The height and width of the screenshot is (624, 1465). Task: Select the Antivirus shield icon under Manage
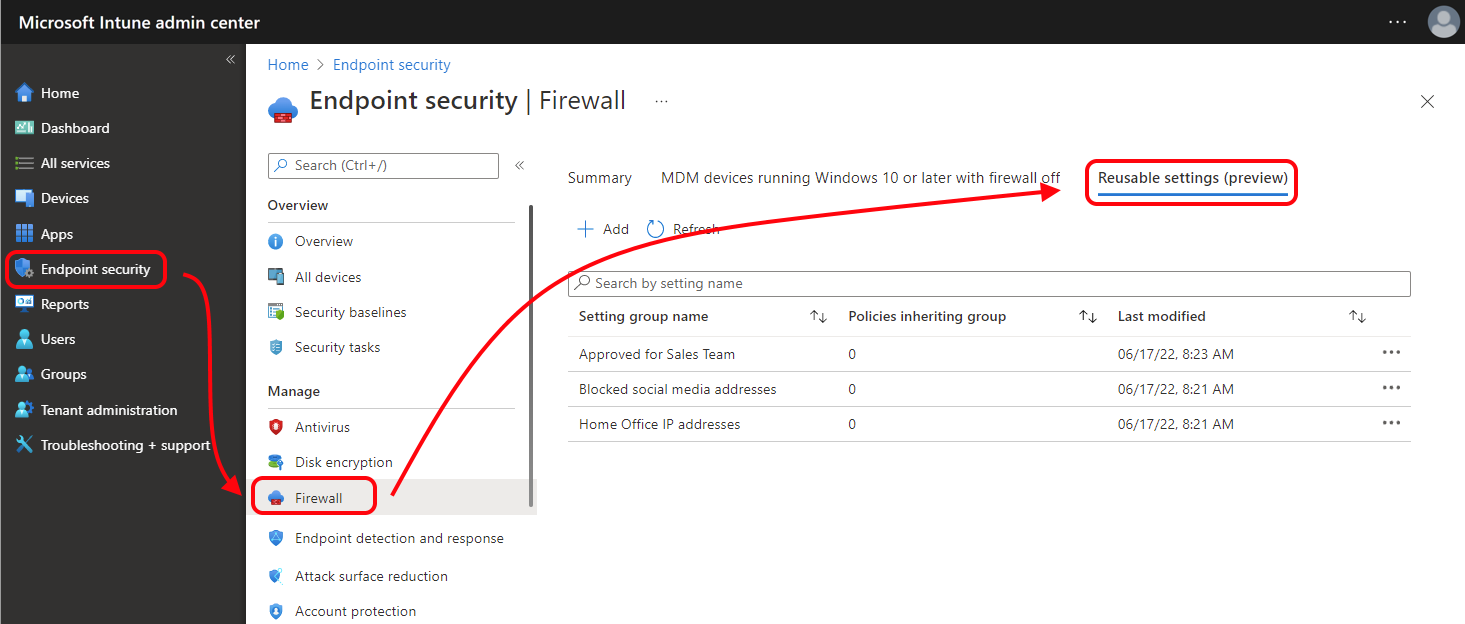[x=275, y=426]
